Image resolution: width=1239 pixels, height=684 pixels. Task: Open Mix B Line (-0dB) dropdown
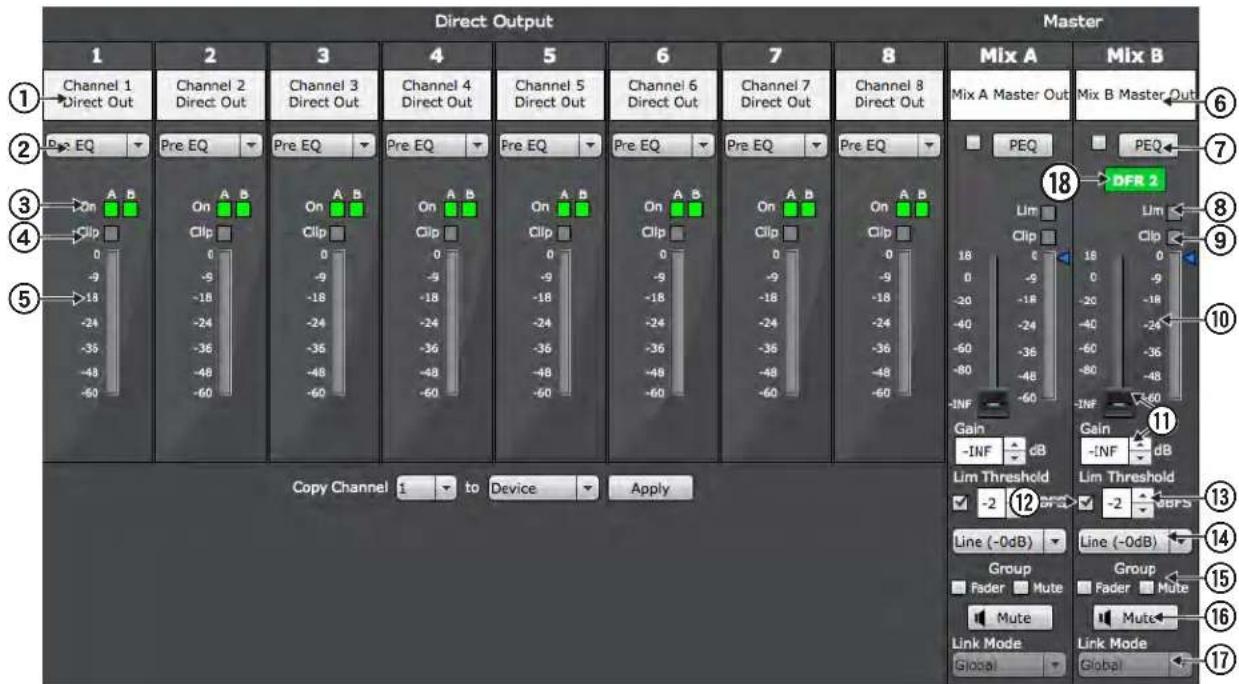point(1135,542)
